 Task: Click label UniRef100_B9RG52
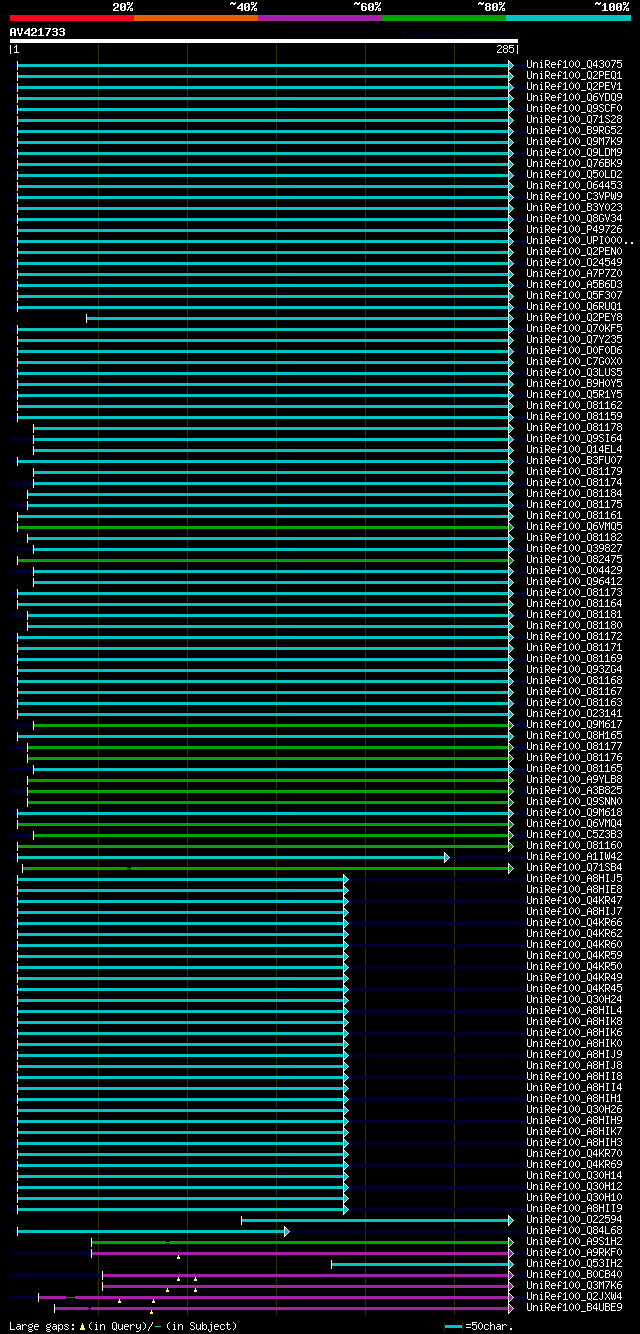coord(574,130)
